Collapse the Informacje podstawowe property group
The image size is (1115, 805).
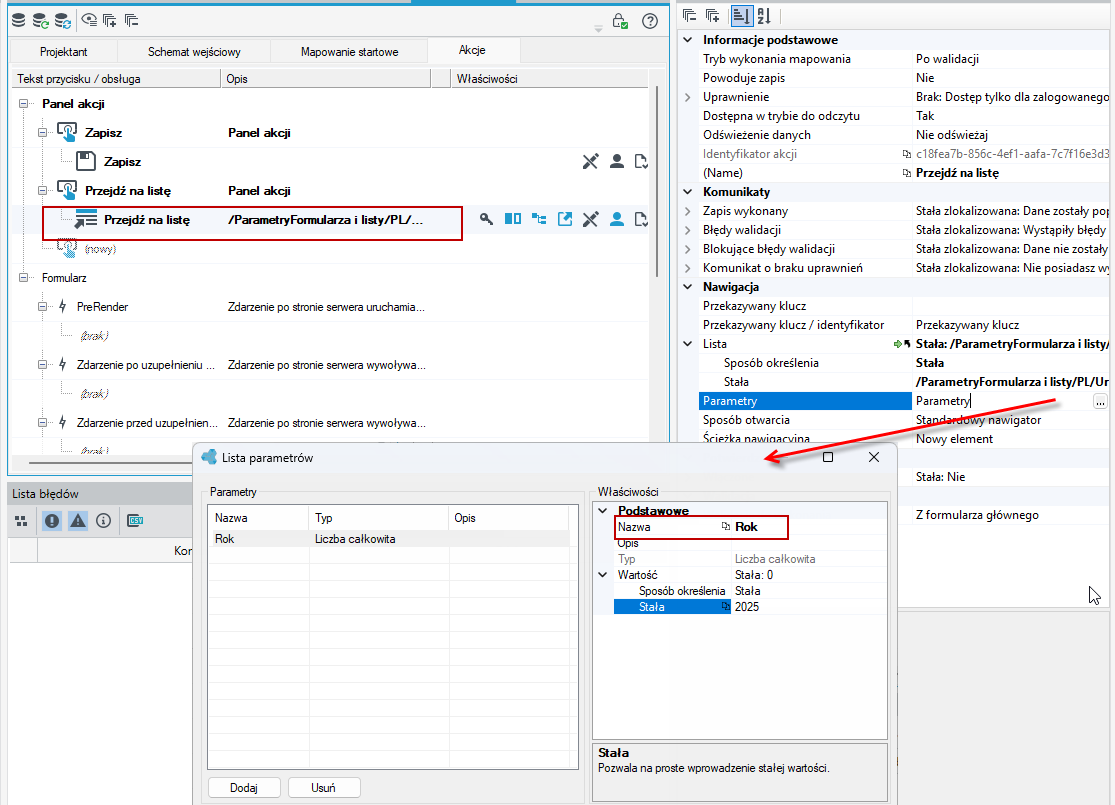coord(688,40)
